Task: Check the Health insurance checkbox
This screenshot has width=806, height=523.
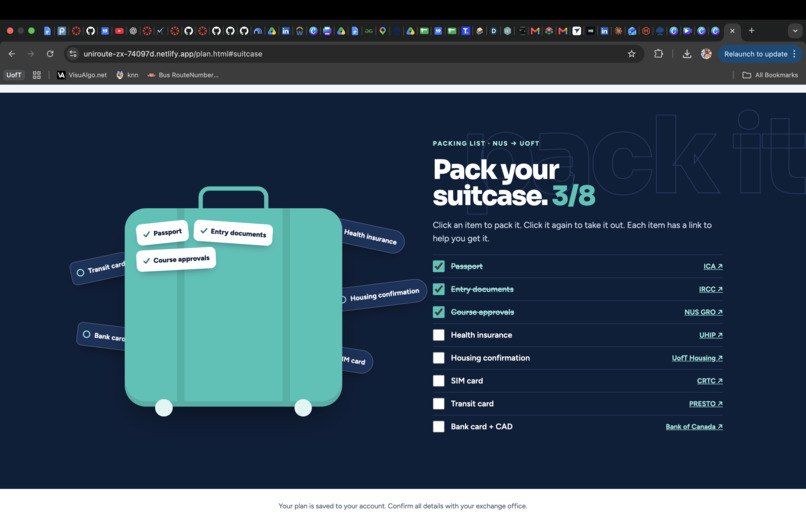Action: [438, 335]
